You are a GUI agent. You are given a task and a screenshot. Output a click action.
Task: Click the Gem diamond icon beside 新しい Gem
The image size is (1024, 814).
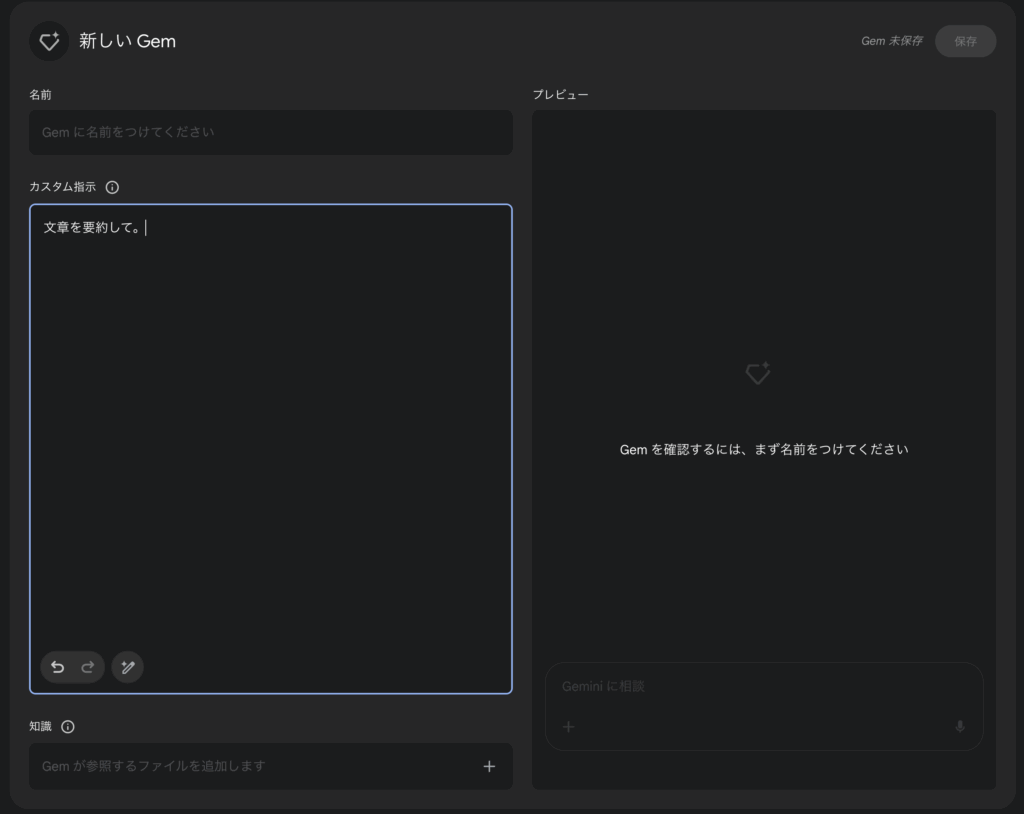(49, 41)
